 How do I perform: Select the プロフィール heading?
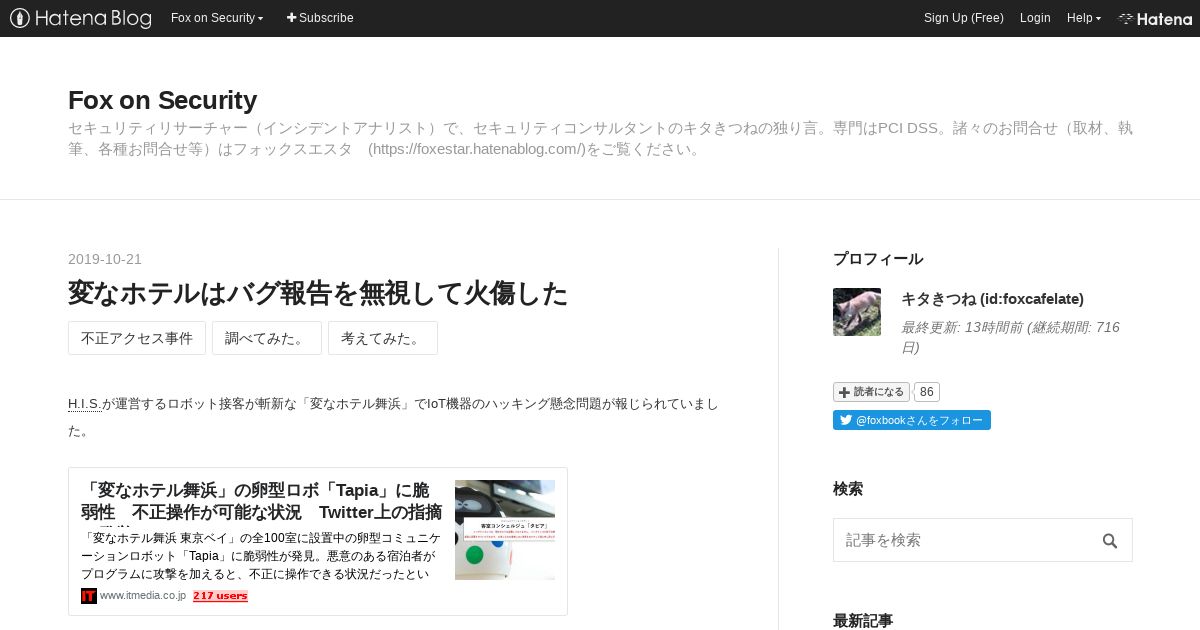coord(878,259)
